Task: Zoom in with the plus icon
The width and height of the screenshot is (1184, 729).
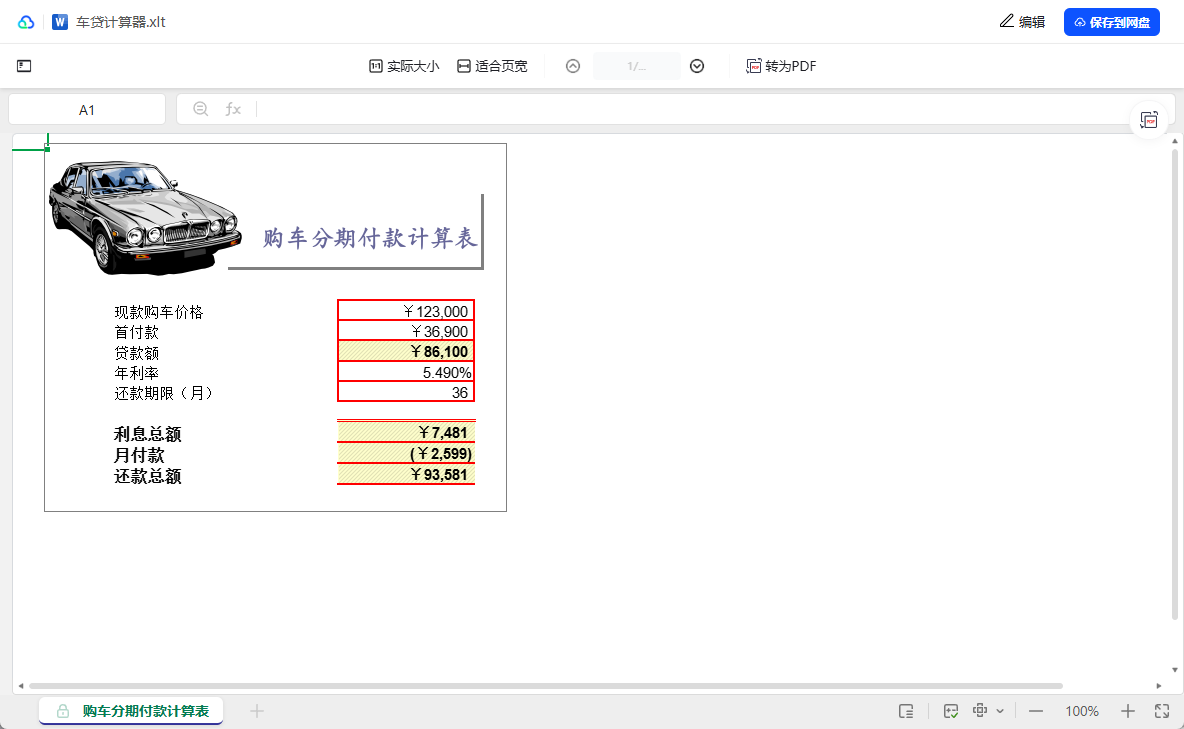Action: point(1128,711)
